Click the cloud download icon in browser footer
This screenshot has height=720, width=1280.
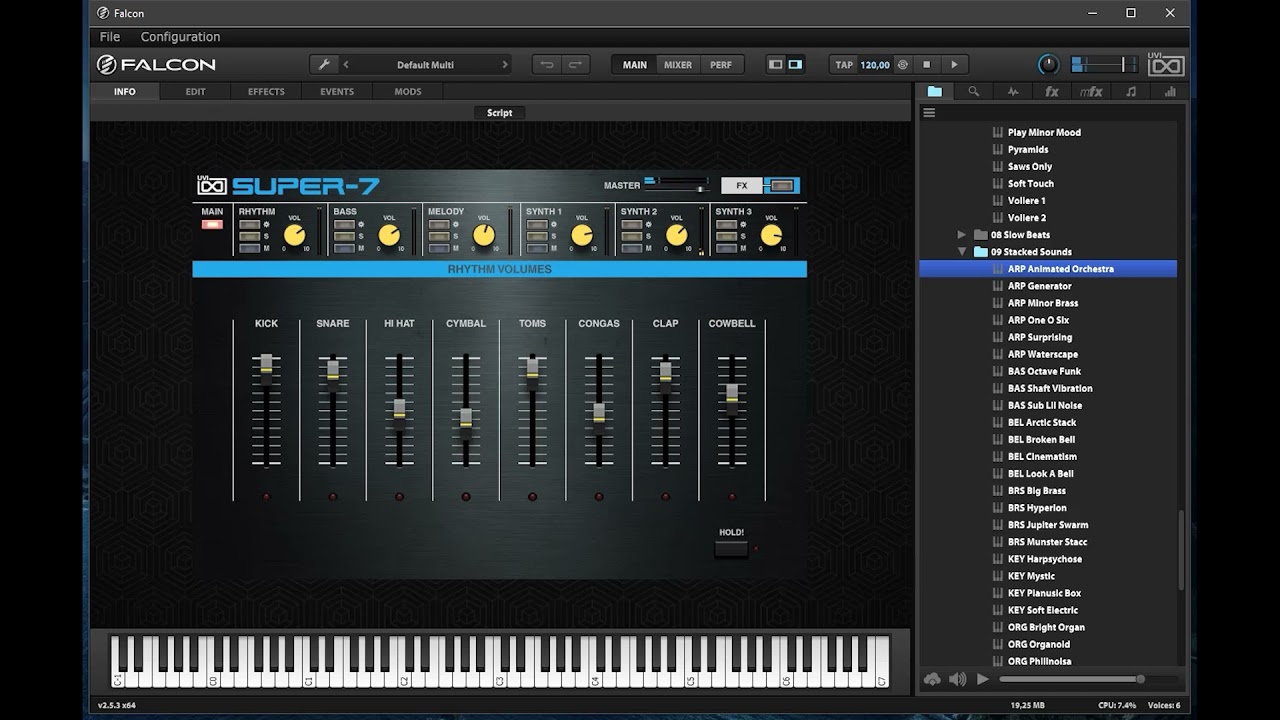click(x=932, y=679)
